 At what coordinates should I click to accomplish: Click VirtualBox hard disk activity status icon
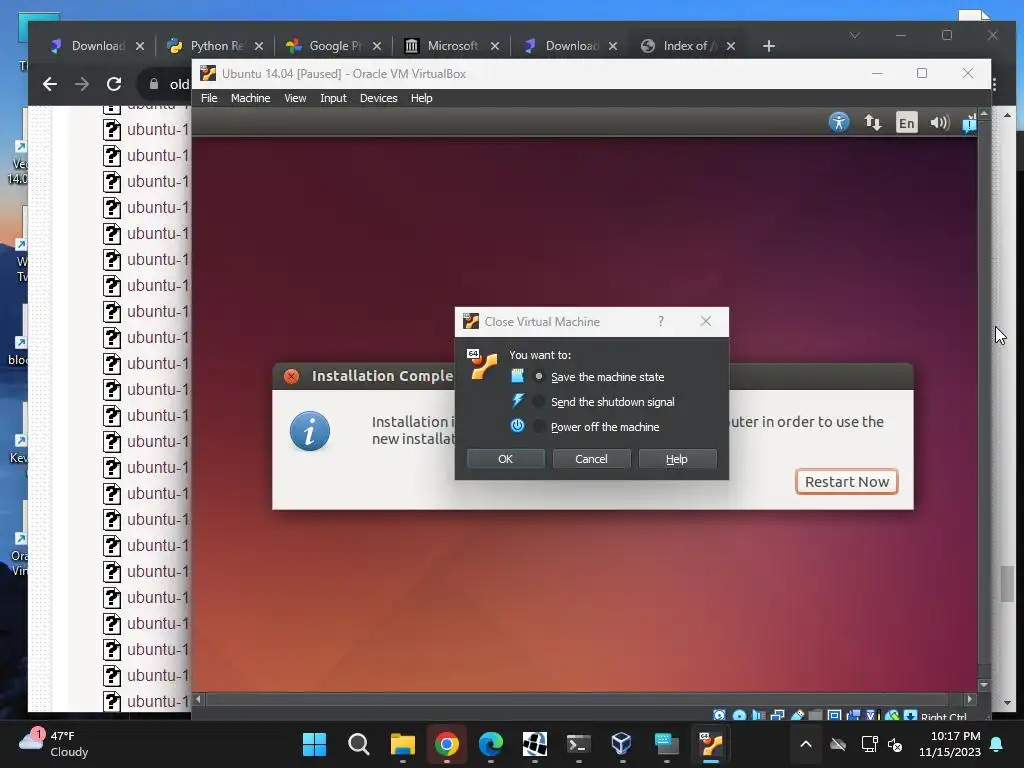tap(719, 715)
